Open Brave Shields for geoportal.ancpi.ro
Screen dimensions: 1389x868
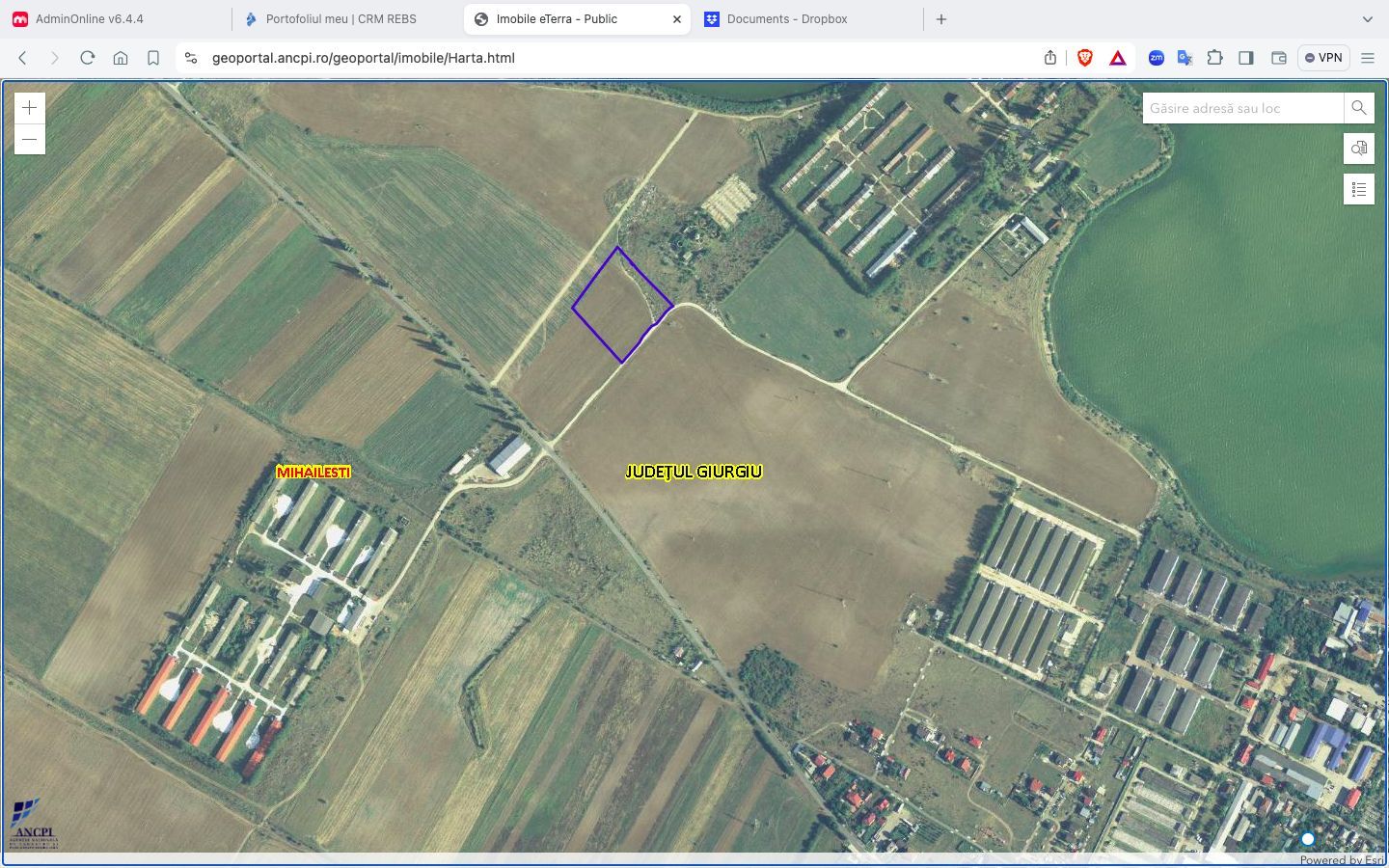point(1085,58)
